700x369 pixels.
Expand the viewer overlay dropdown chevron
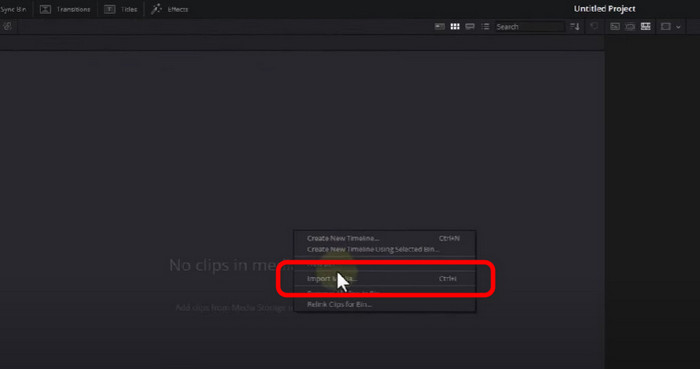tap(678, 27)
